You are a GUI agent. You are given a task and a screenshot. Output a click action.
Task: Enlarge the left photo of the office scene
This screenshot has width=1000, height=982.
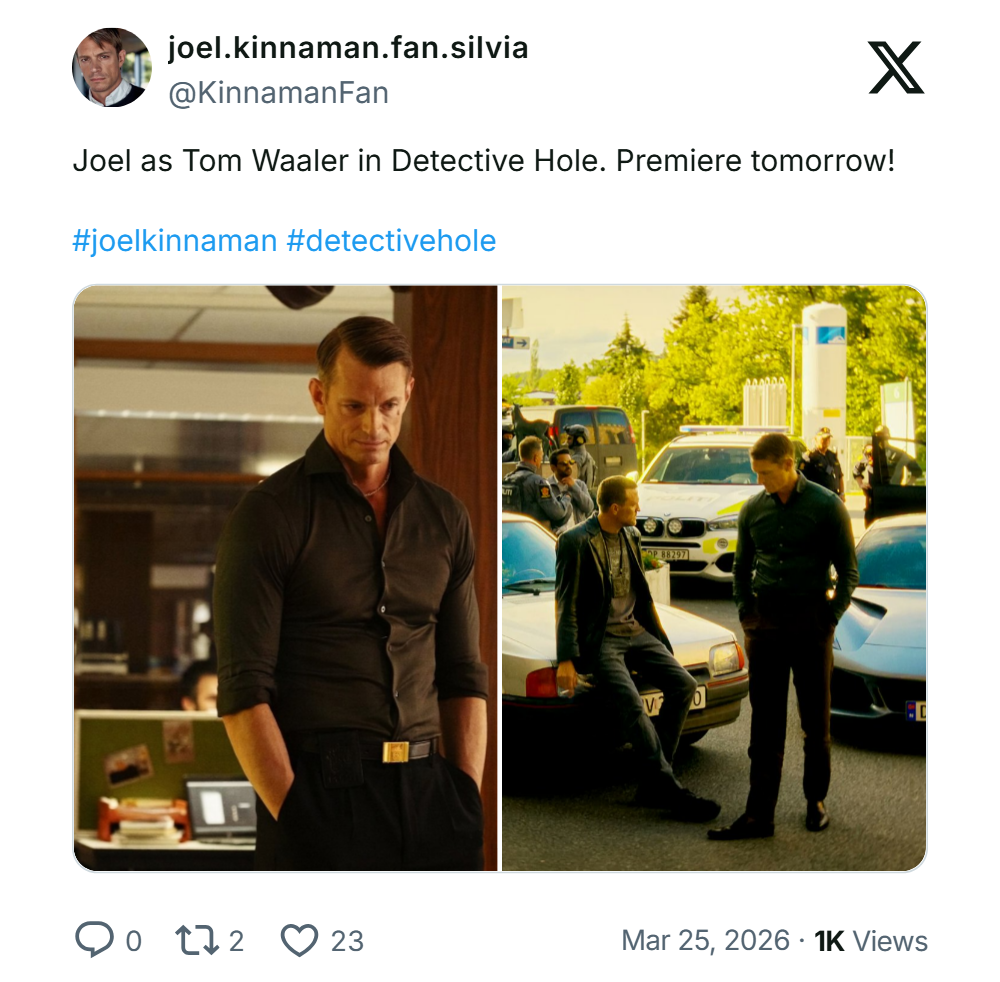285,578
